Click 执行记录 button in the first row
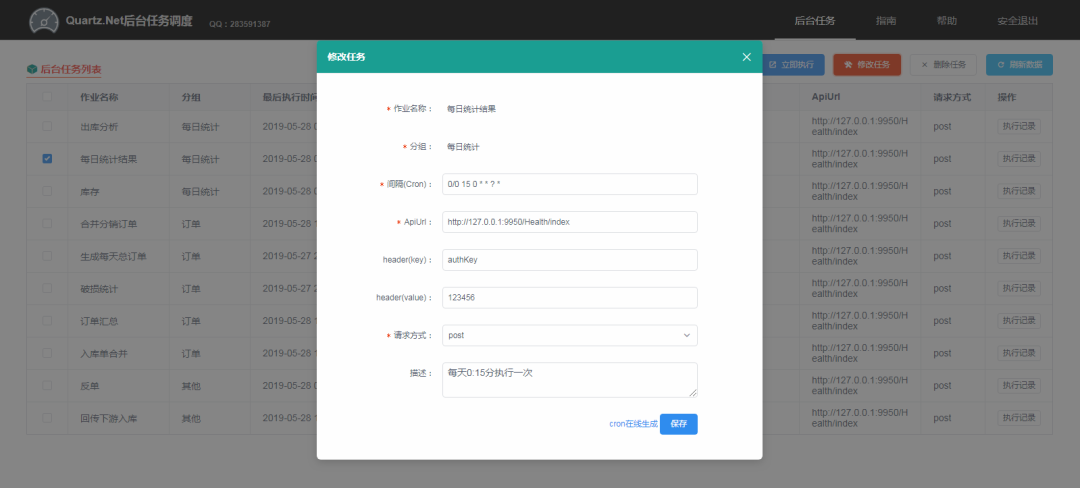This screenshot has height=488, width=1080. (1018, 127)
